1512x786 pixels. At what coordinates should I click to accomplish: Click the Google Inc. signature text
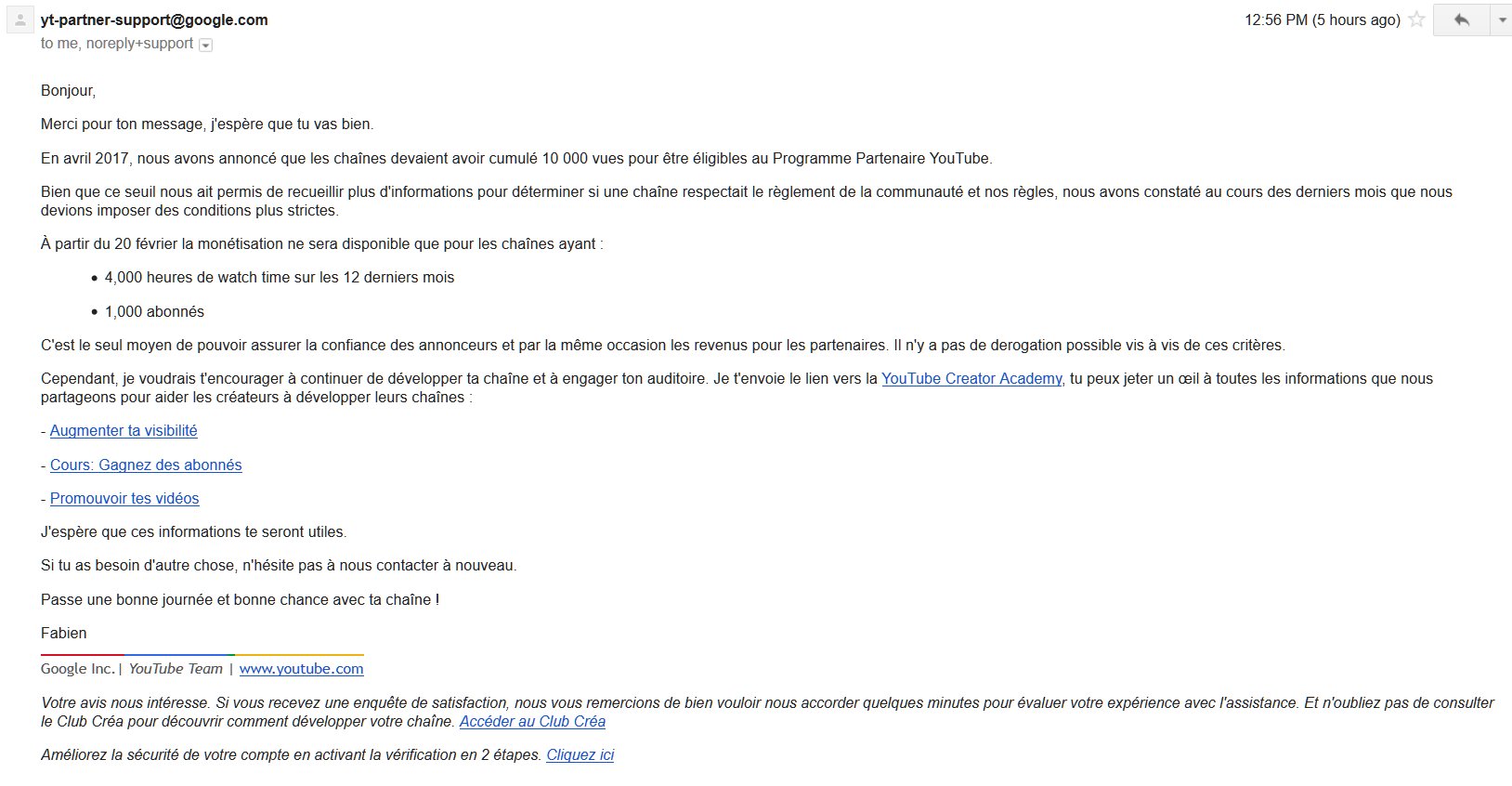[77, 668]
